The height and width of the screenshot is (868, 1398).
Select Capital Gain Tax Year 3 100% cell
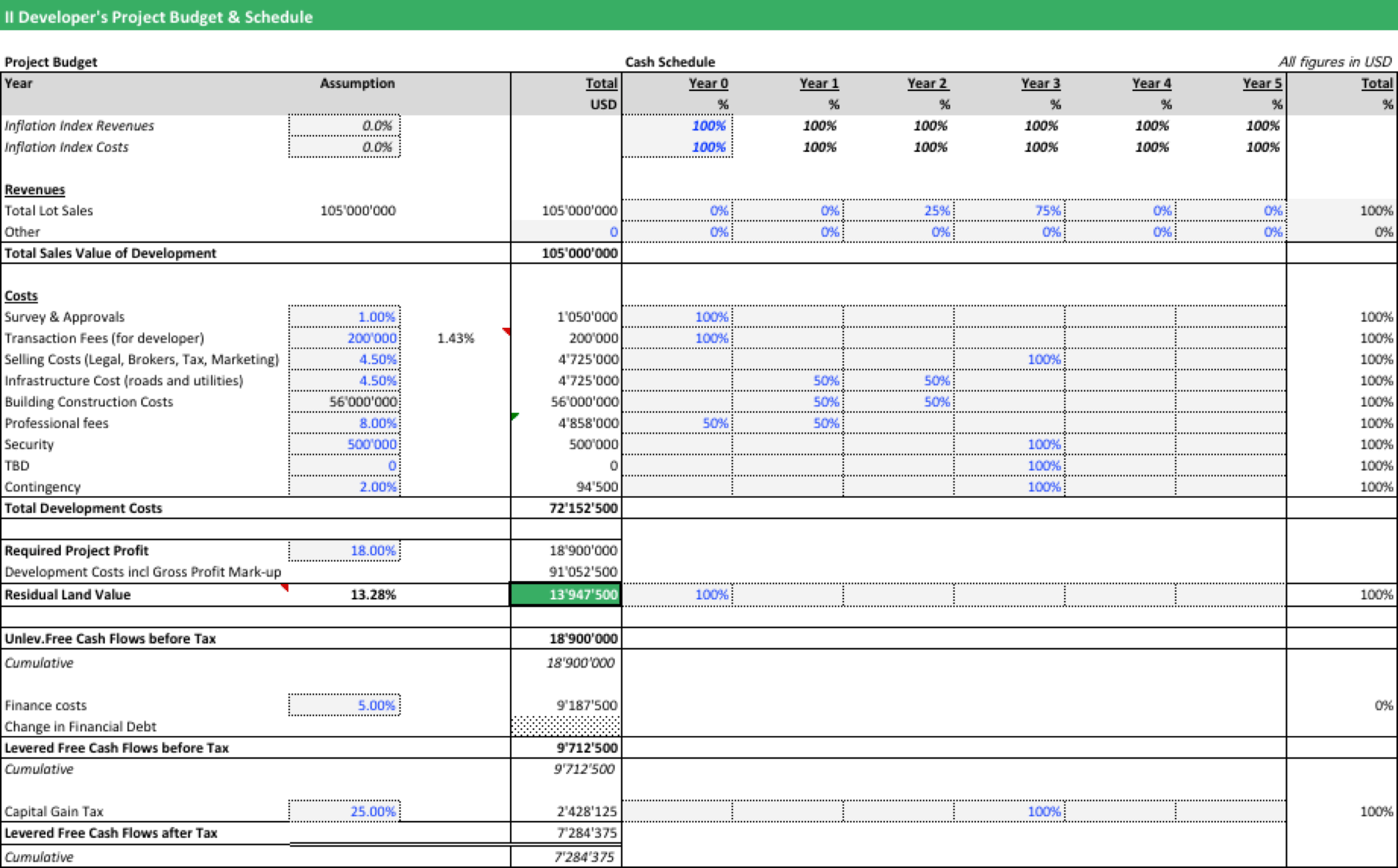(x=1009, y=811)
